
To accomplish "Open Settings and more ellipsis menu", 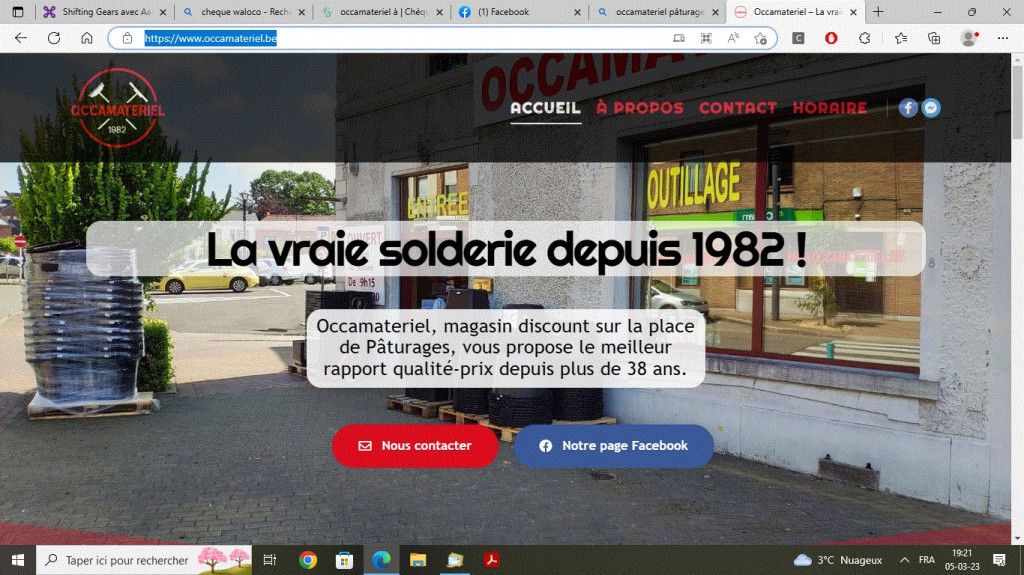I will pos(1003,39).
